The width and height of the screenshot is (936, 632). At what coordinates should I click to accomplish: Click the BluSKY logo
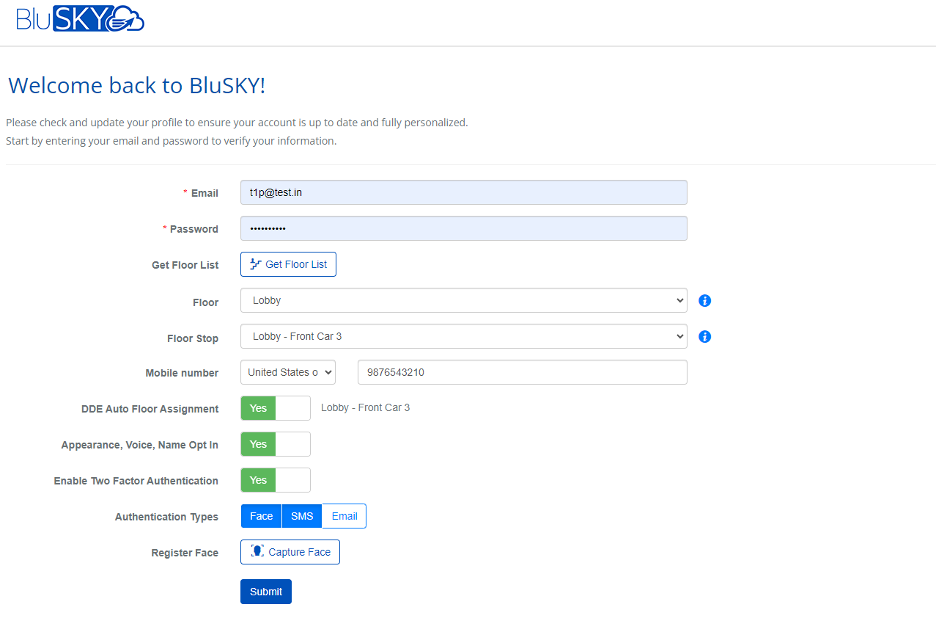pyautogui.click(x=80, y=19)
